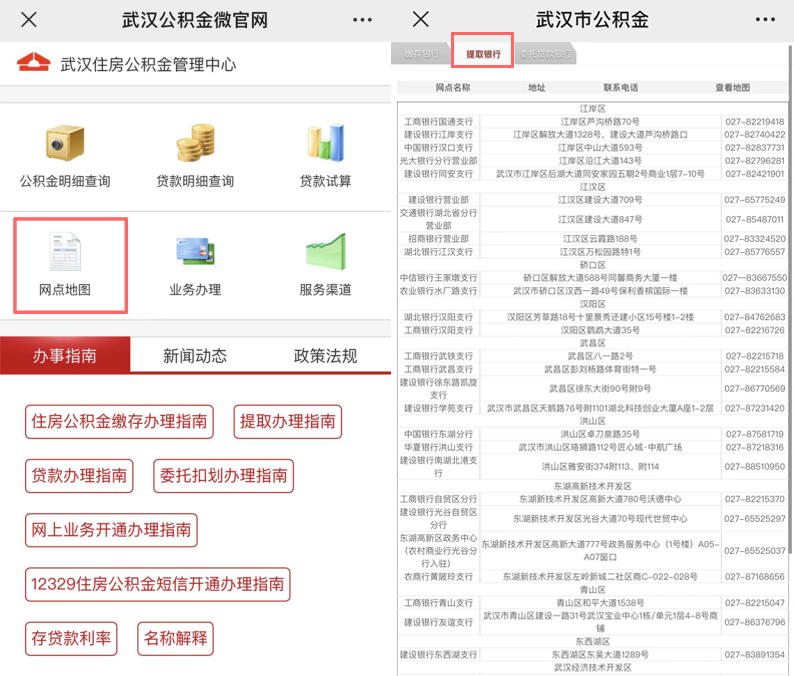Select the 委托贷款银行 tab
The image size is (794, 676).
click(x=545, y=54)
